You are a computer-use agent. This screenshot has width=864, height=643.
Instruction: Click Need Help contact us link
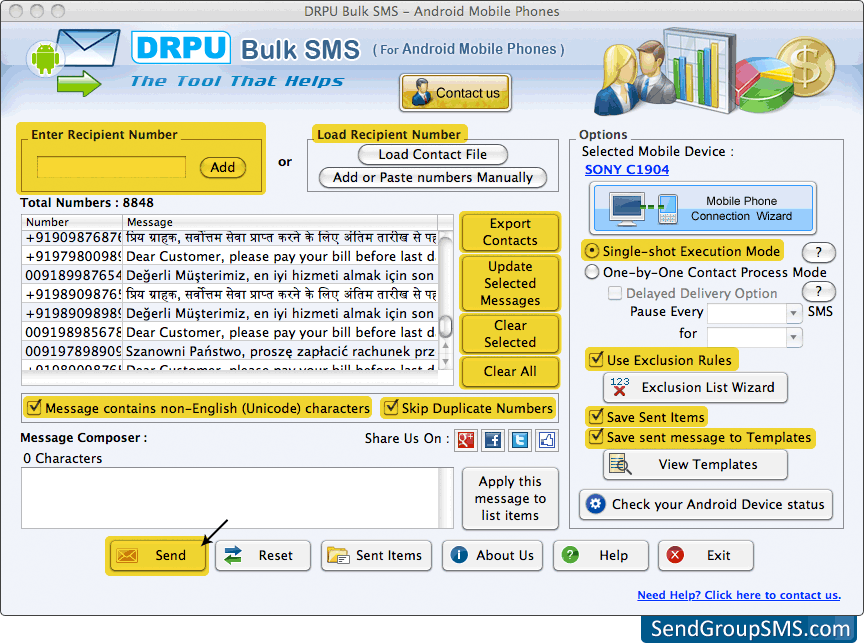(739, 595)
